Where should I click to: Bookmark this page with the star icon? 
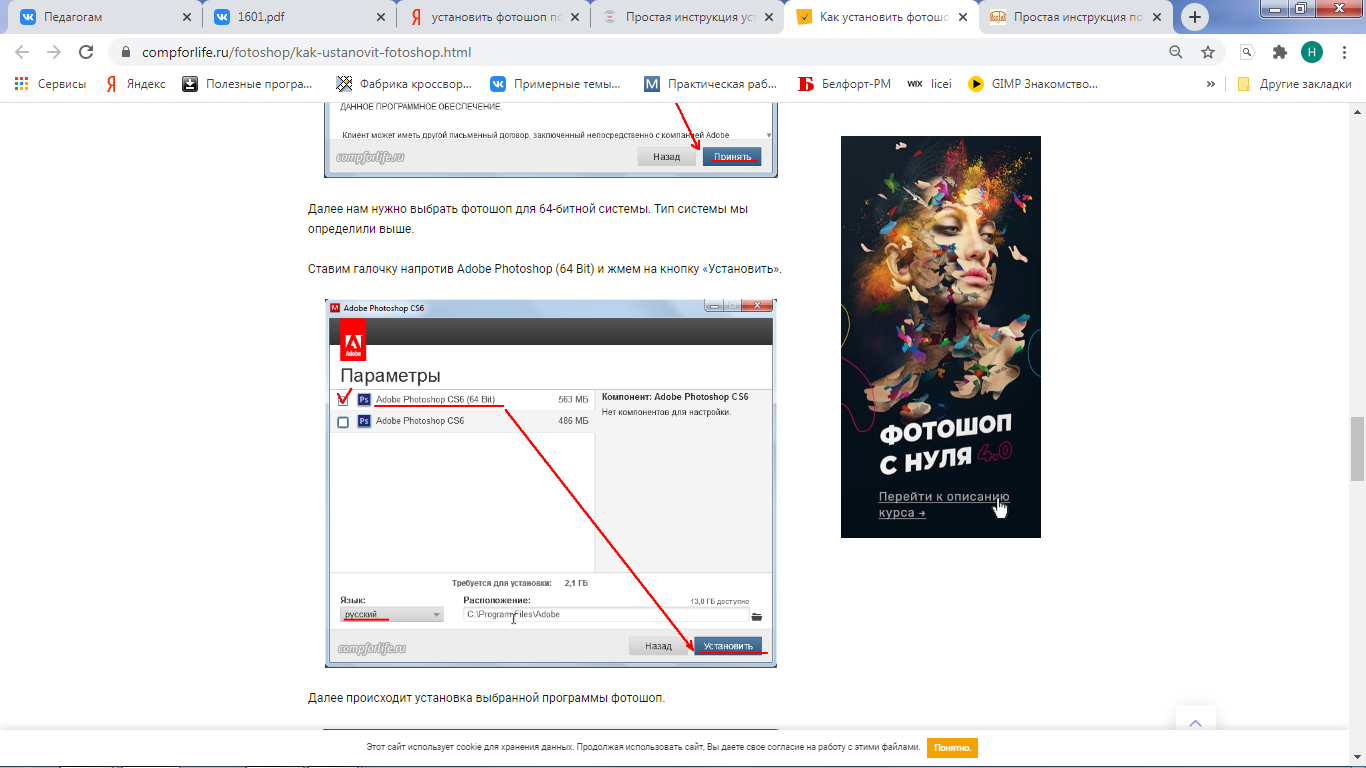1208,52
